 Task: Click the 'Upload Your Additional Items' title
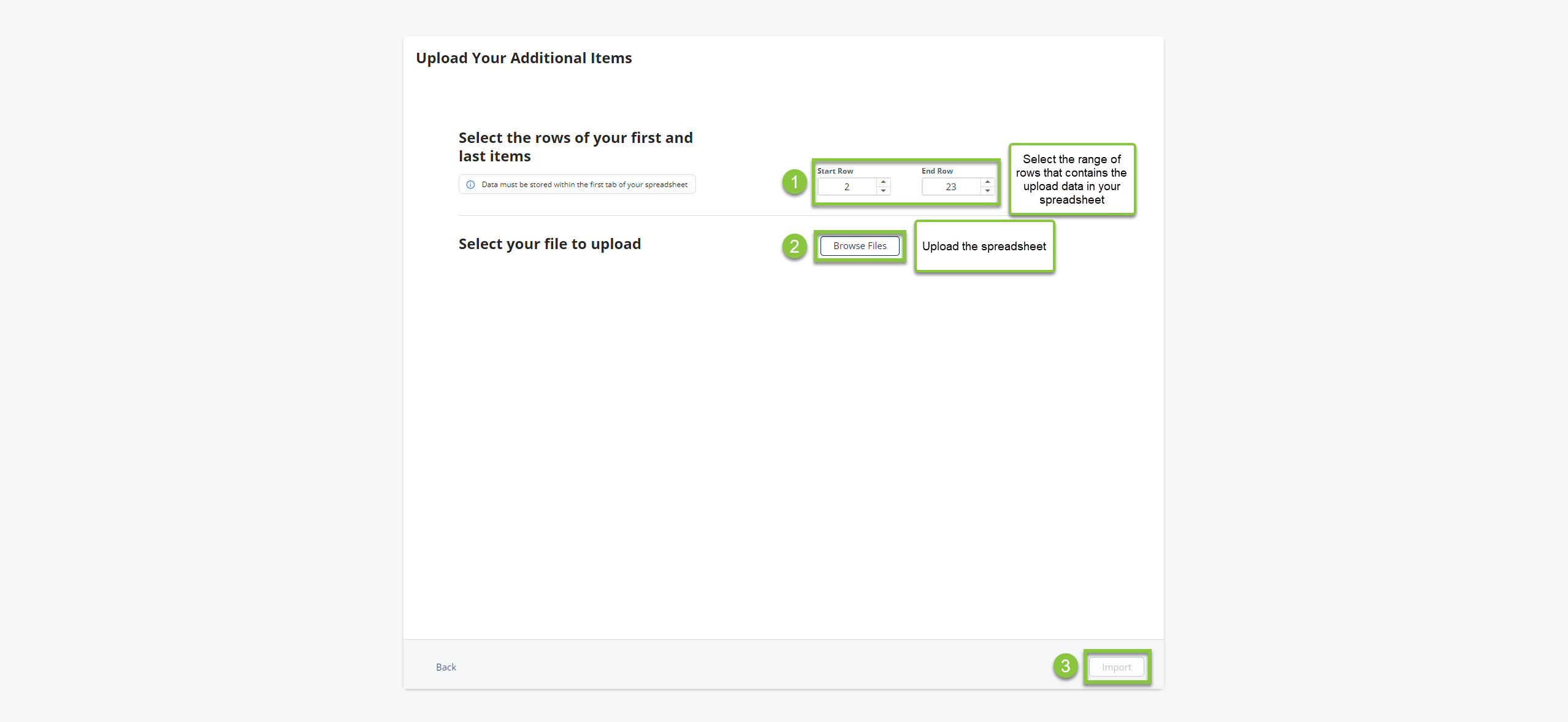pos(524,58)
